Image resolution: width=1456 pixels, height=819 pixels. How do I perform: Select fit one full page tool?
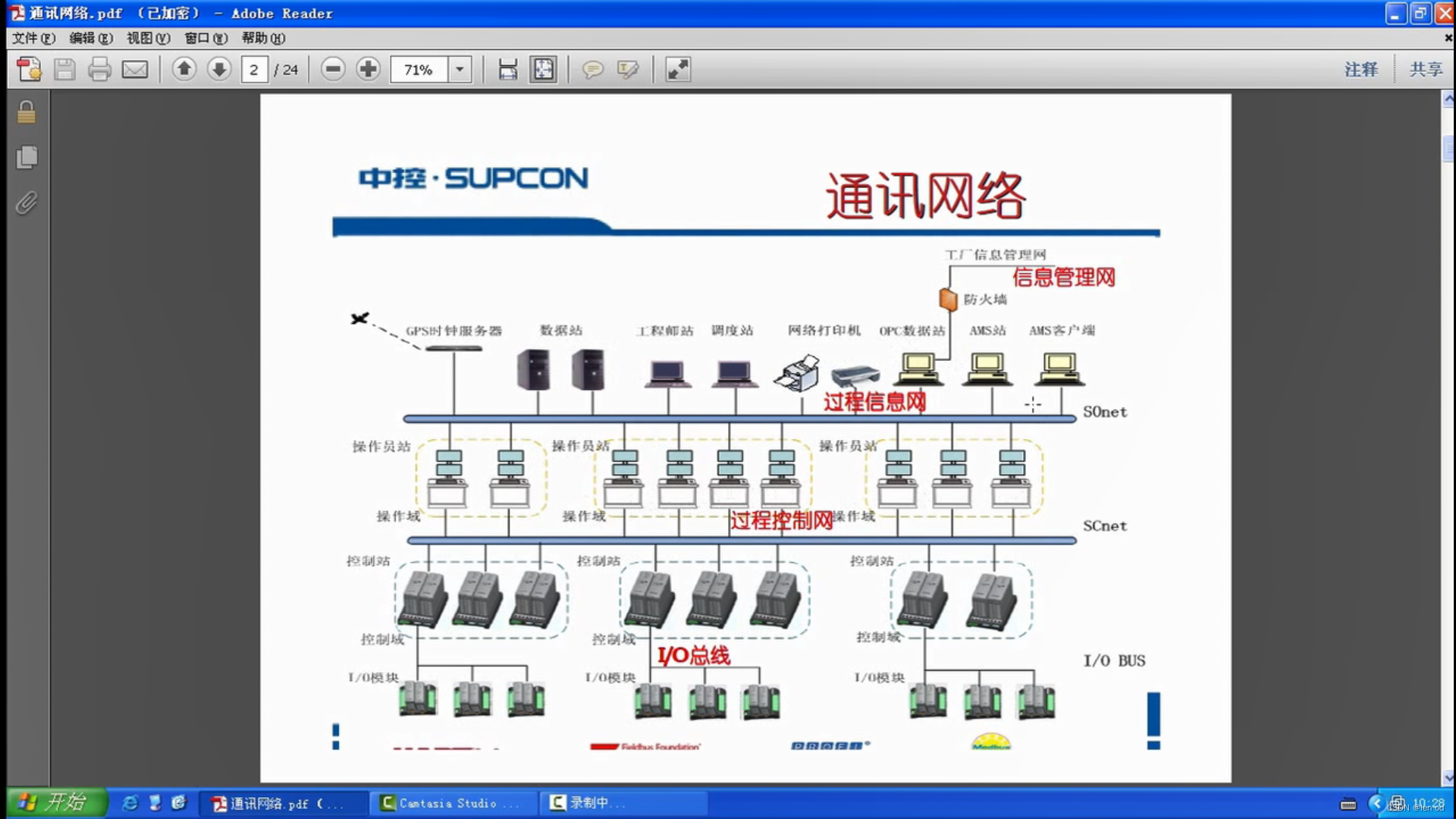(543, 70)
